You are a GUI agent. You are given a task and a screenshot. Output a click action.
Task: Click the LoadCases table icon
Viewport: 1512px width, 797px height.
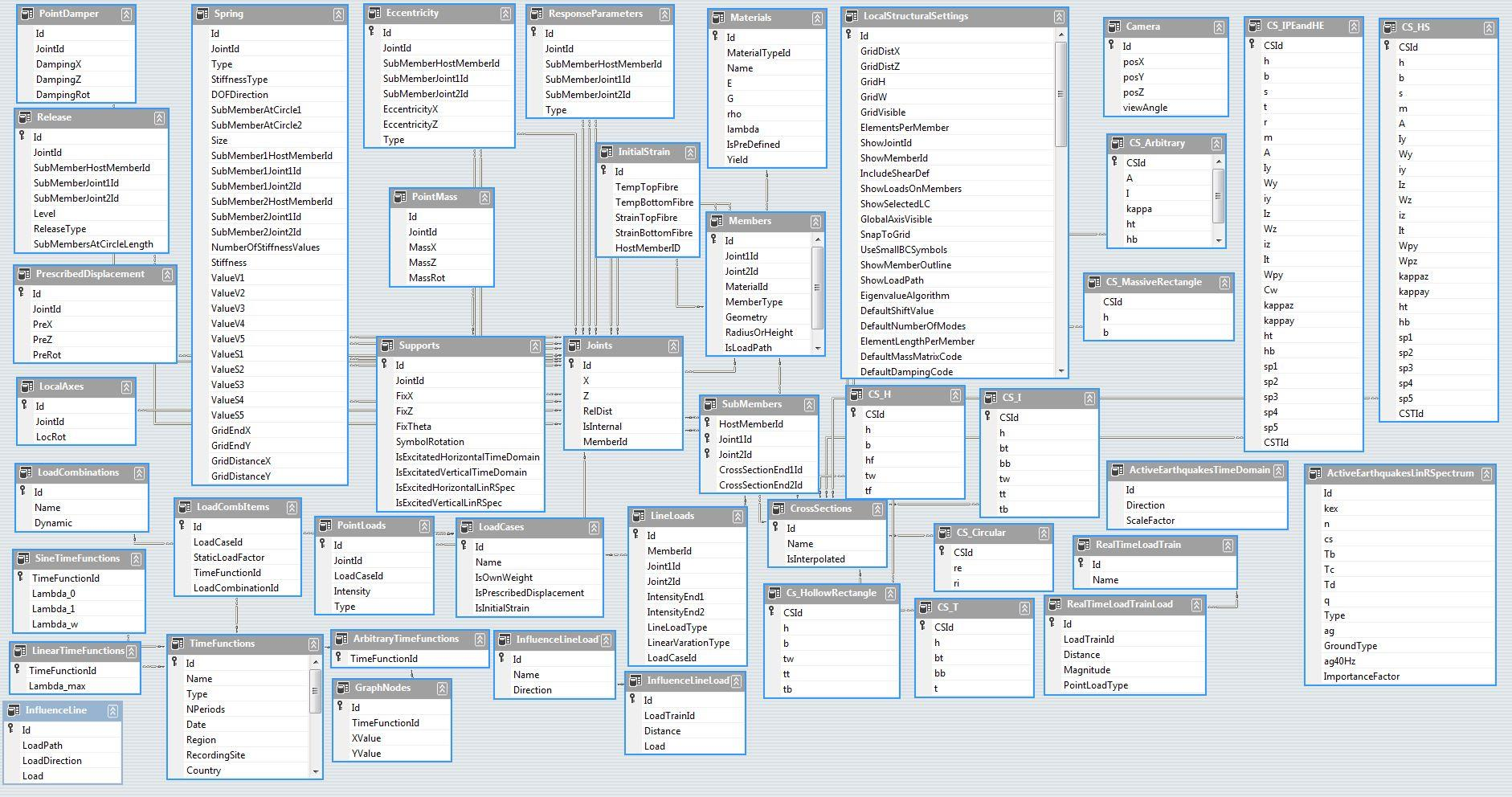click(x=467, y=528)
